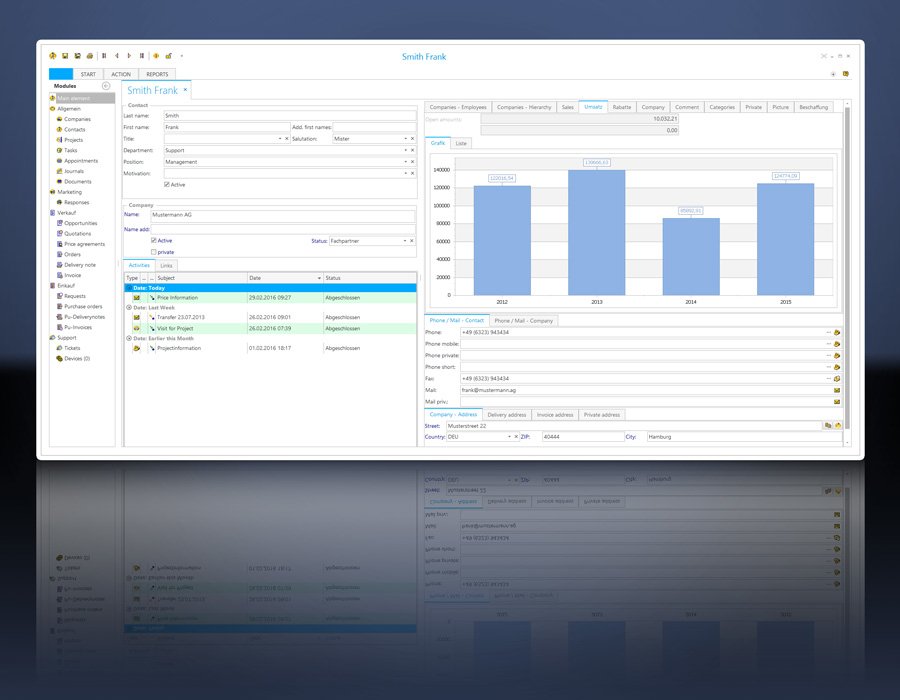Go to previous record arrow in toolbar
The width and height of the screenshot is (900, 700).
(x=117, y=56)
